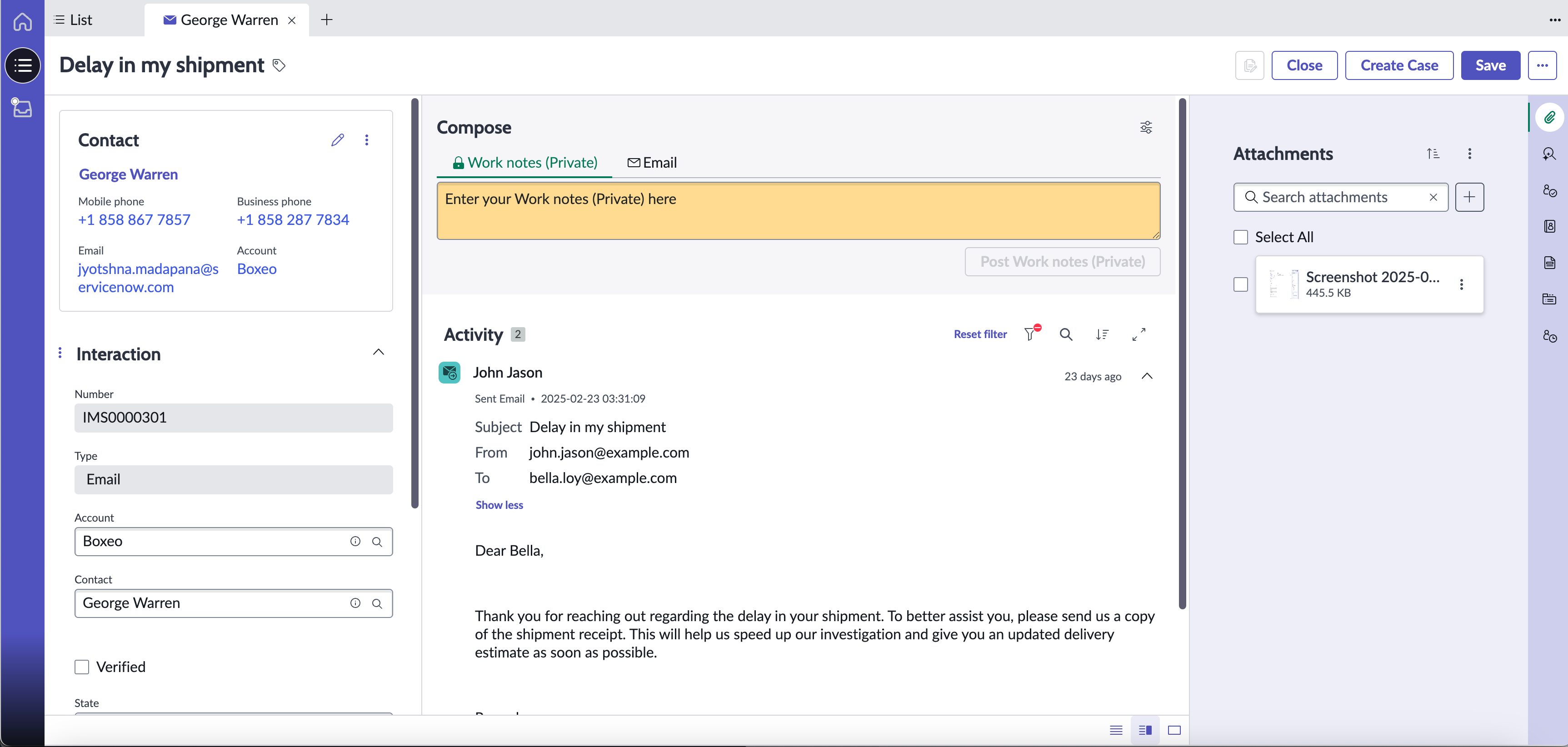Search within the Activity stream
Viewport: 1568px width, 747px height.
click(x=1066, y=334)
